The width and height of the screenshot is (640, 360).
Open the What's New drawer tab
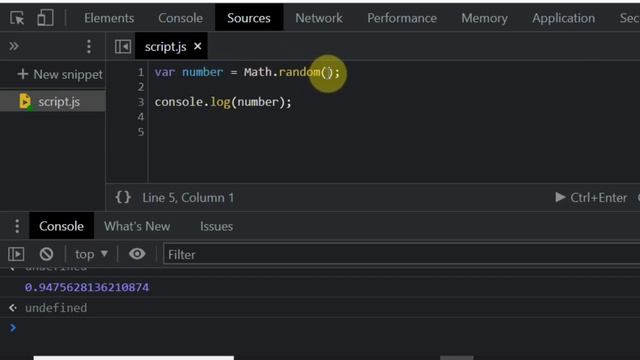(137, 226)
